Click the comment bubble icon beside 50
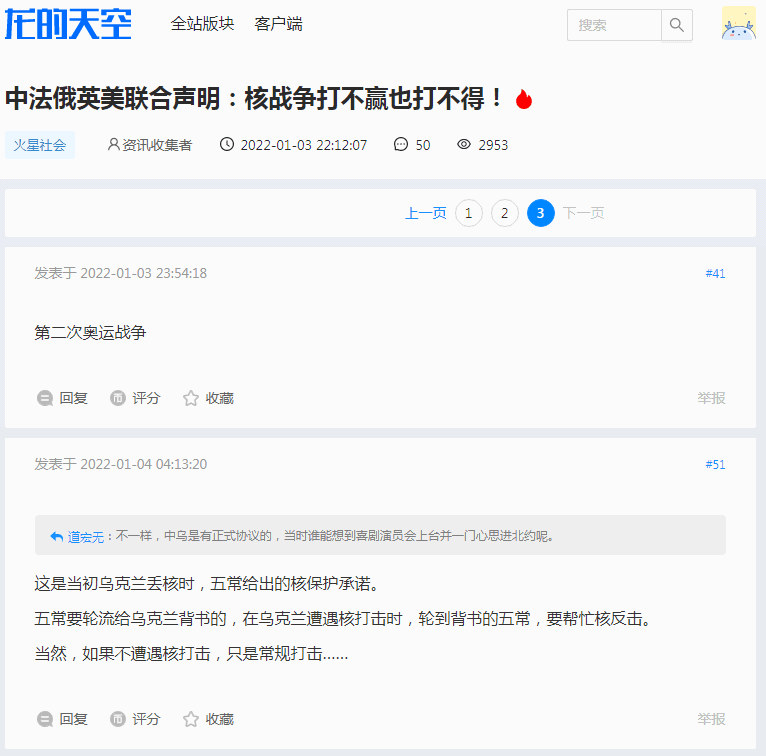Viewport: 766px width, 756px height. [x=401, y=145]
